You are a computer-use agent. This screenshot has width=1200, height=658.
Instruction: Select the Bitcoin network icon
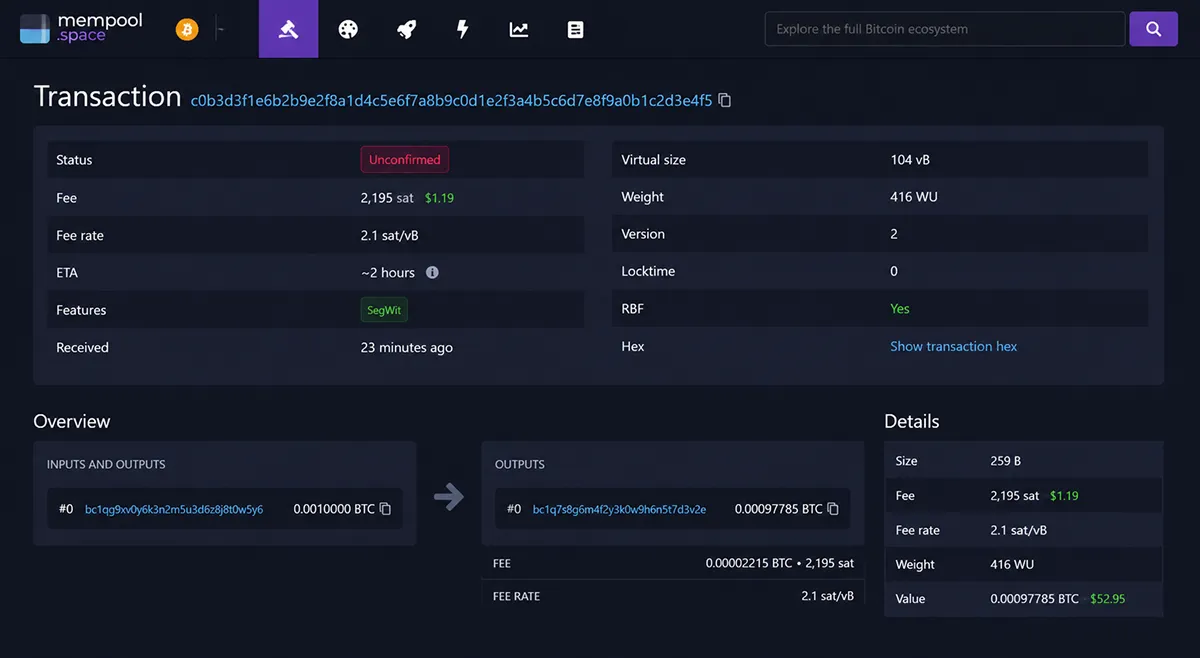point(187,29)
